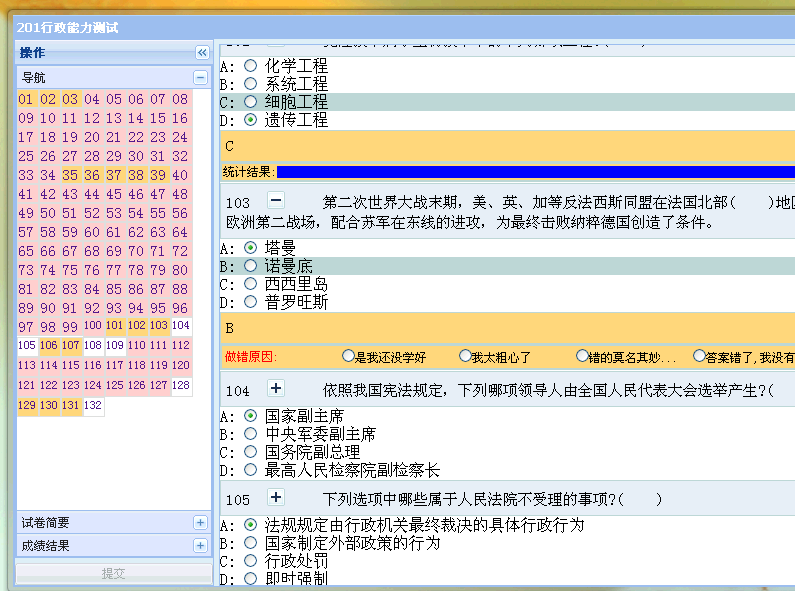Select option D 普罗旺斯
The height and width of the screenshot is (591, 795).
250,302
